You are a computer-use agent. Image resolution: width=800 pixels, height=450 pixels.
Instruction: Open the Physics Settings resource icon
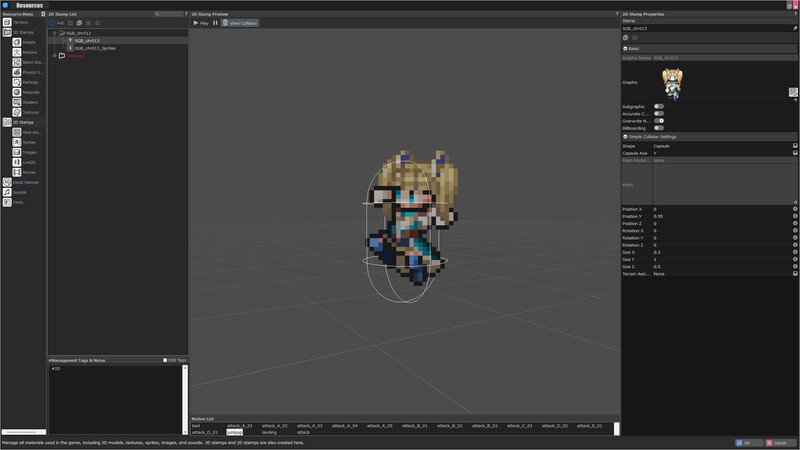pyautogui.click(x=17, y=72)
